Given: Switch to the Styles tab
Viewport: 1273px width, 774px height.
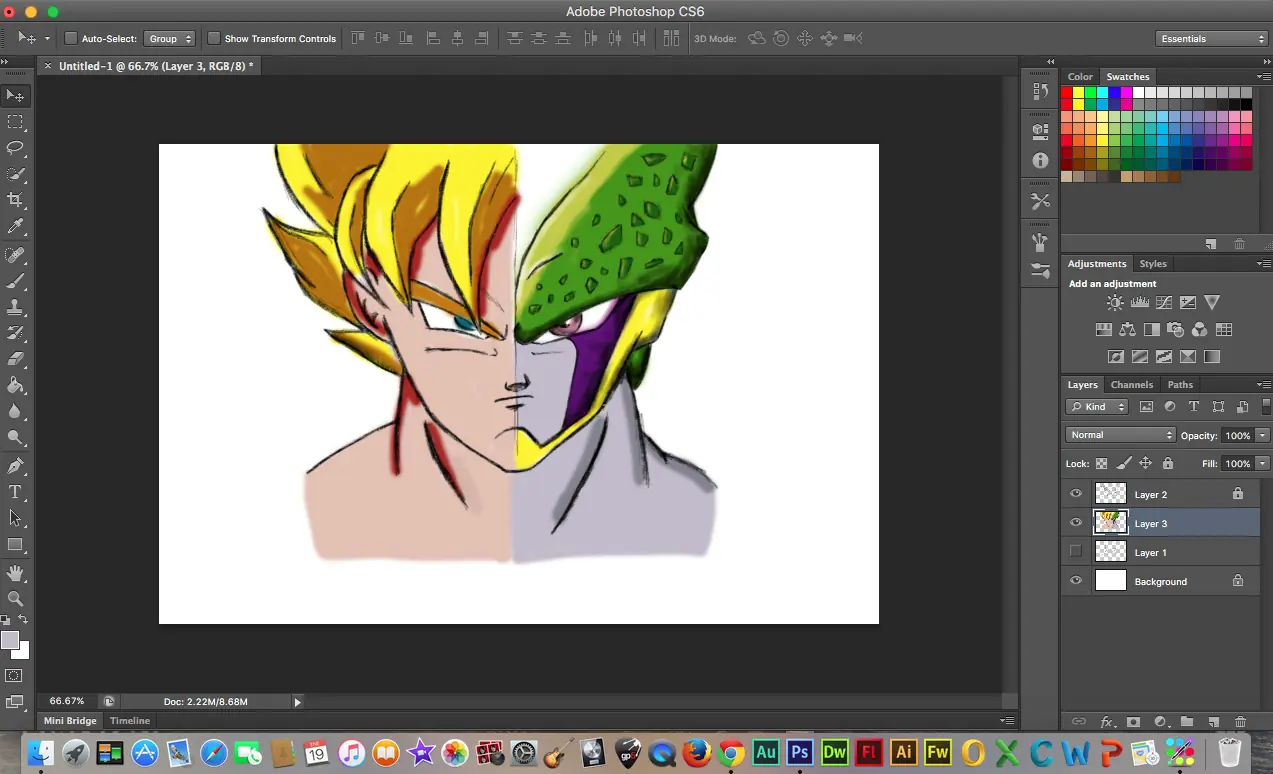Looking at the screenshot, I should coord(1153,264).
